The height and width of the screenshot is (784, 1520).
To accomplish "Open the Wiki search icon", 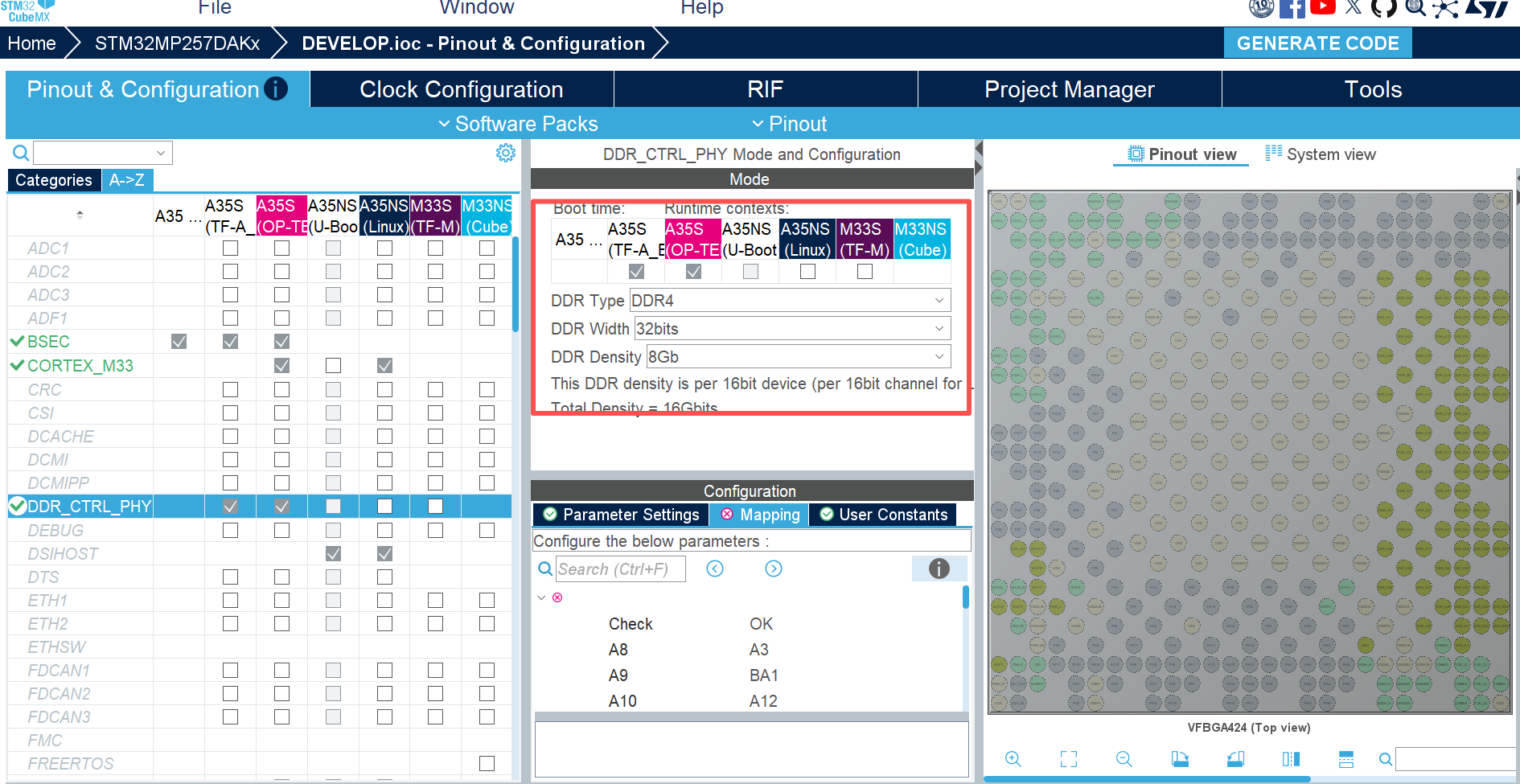I will point(1415,8).
